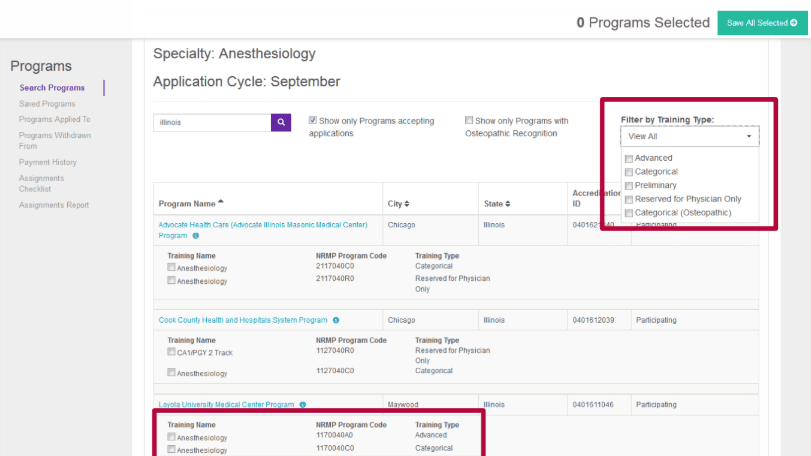Open Saved Programs in sidebar
Viewport: 811px width, 456px height.
[x=47, y=104]
